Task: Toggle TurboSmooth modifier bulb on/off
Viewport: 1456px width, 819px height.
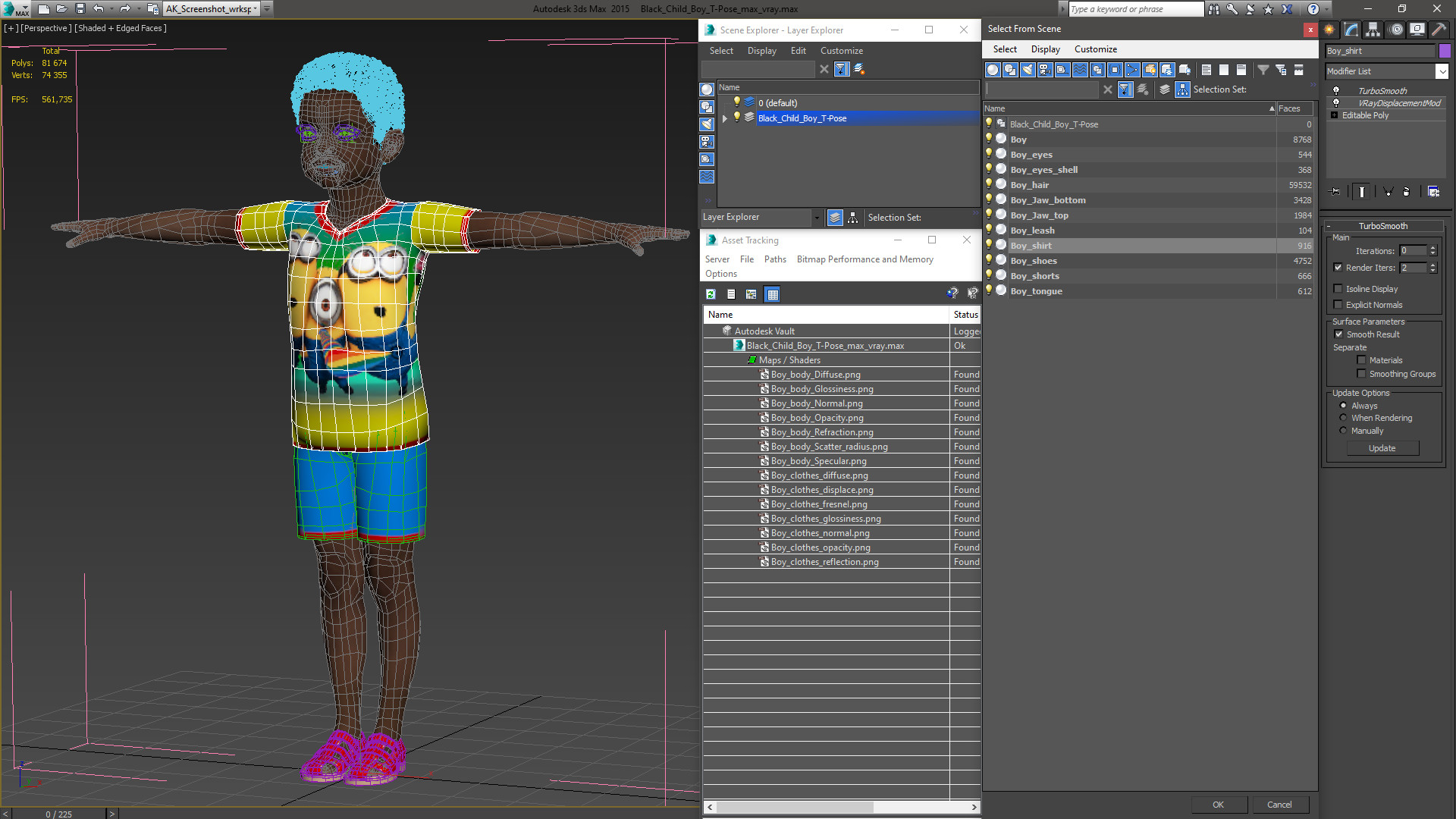Action: coord(1336,91)
